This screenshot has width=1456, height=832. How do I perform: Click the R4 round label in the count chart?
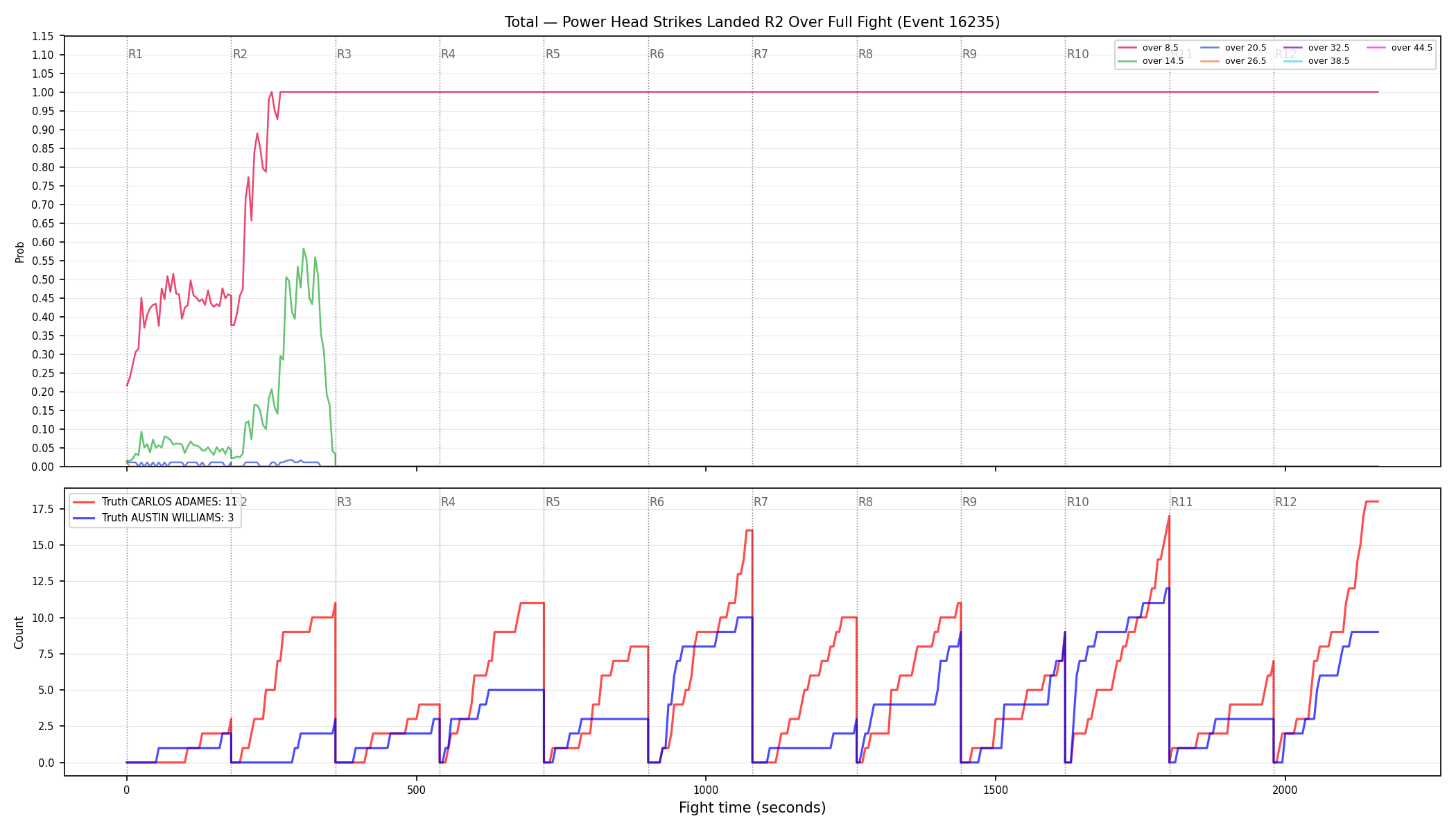(448, 502)
